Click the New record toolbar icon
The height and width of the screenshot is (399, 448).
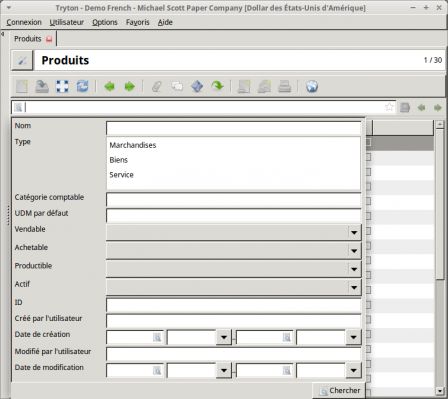[x=22, y=87]
